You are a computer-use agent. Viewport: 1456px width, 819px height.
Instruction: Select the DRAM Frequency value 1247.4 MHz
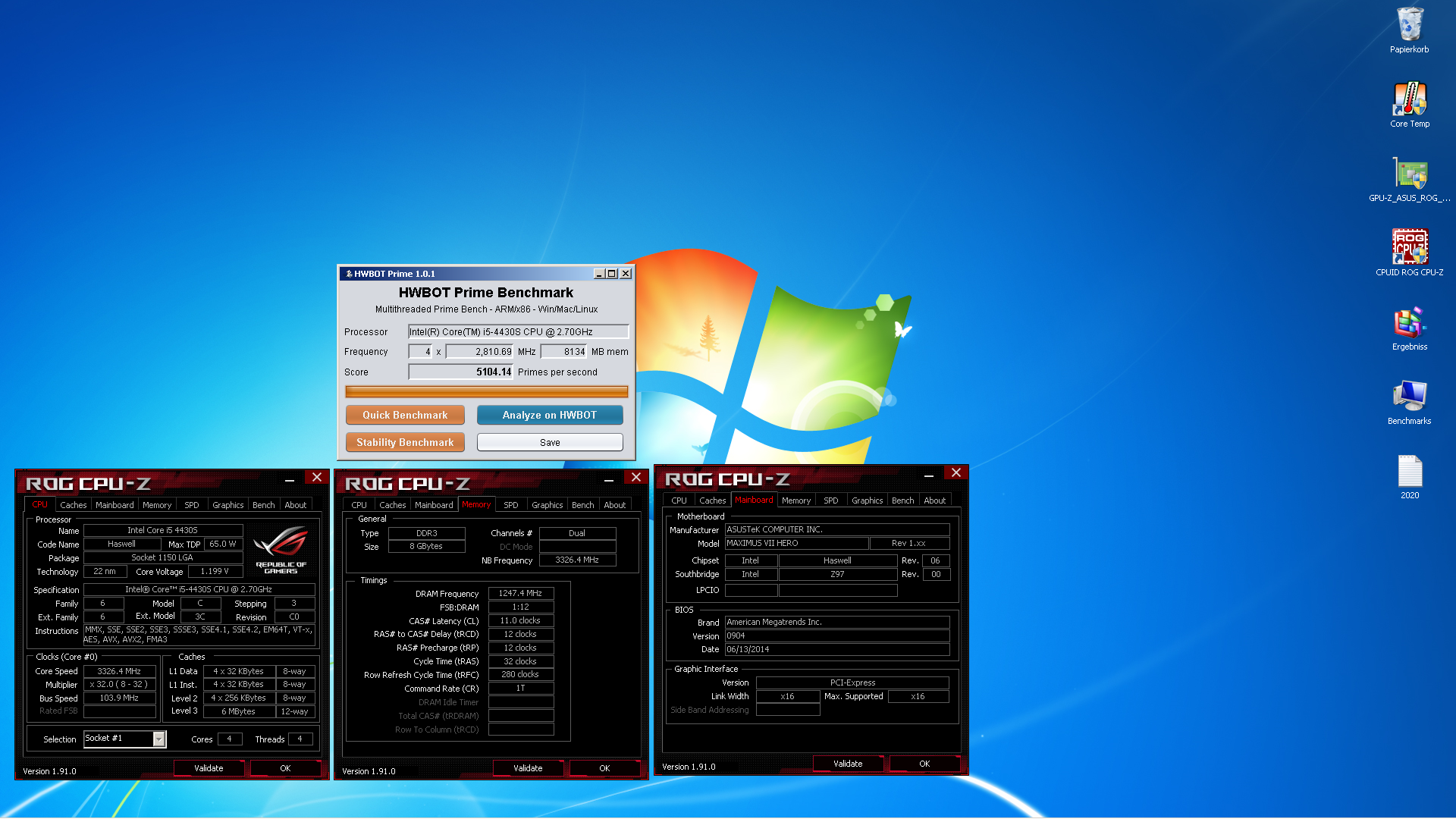pos(520,593)
